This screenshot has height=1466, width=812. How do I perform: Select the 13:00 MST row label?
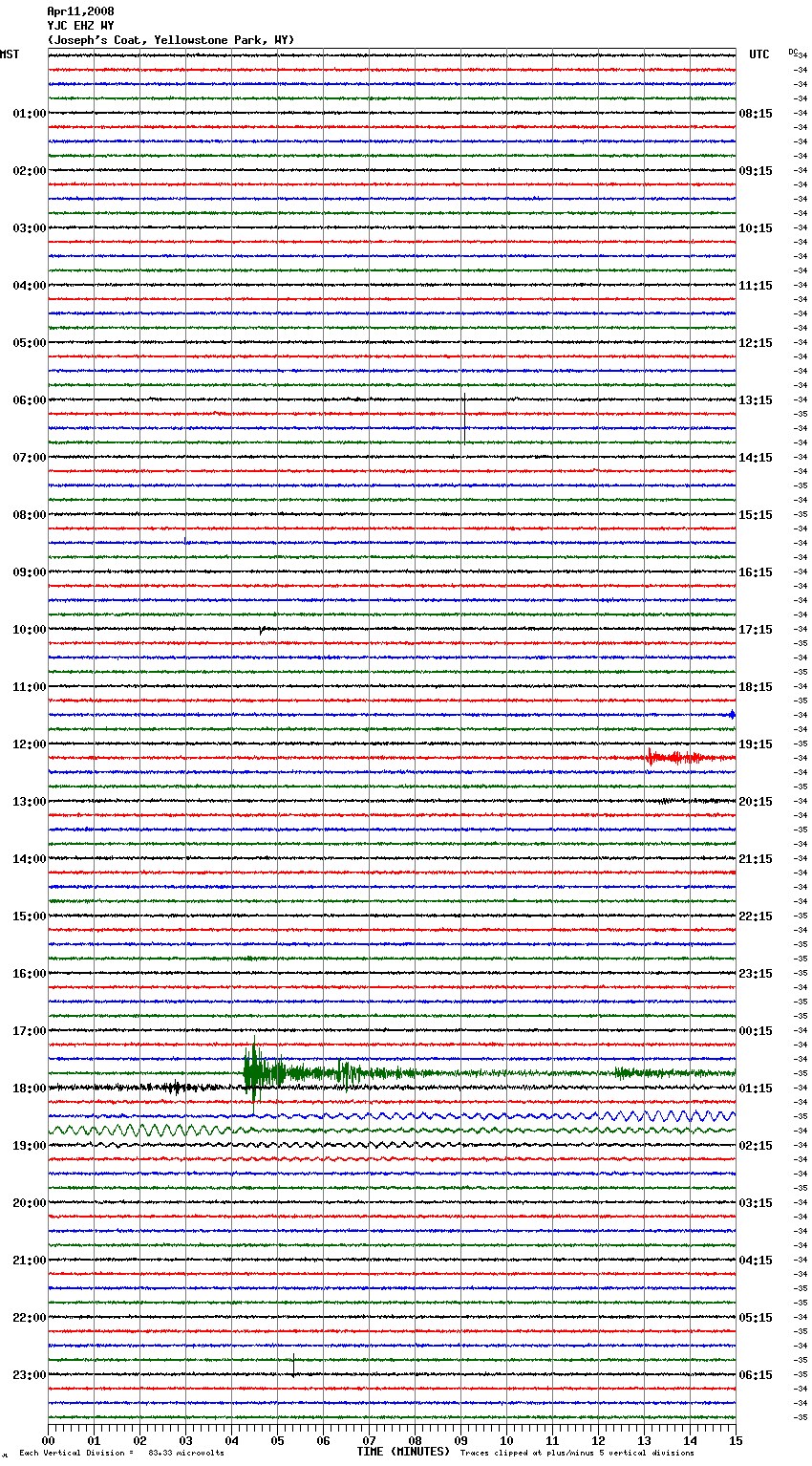[30, 802]
